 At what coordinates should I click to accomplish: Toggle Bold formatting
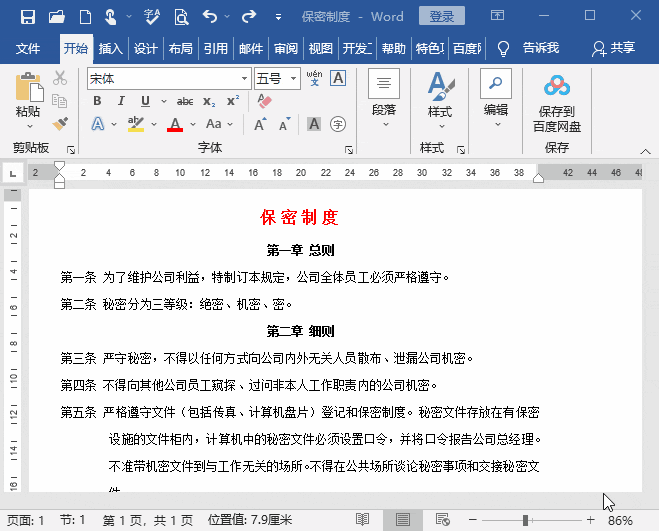pyautogui.click(x=97, y=101)
